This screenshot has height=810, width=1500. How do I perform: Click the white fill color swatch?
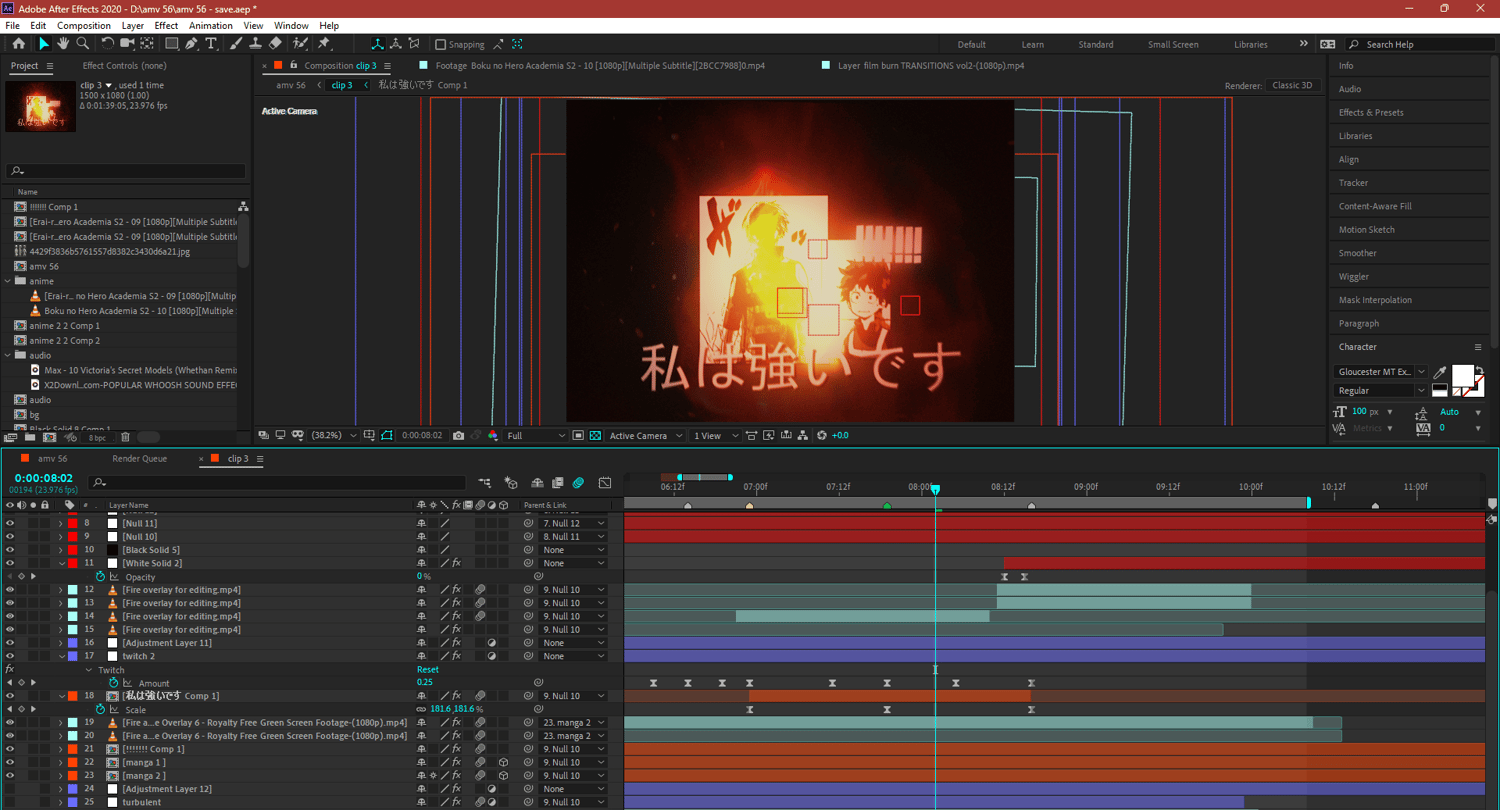tap(1461, 375)
